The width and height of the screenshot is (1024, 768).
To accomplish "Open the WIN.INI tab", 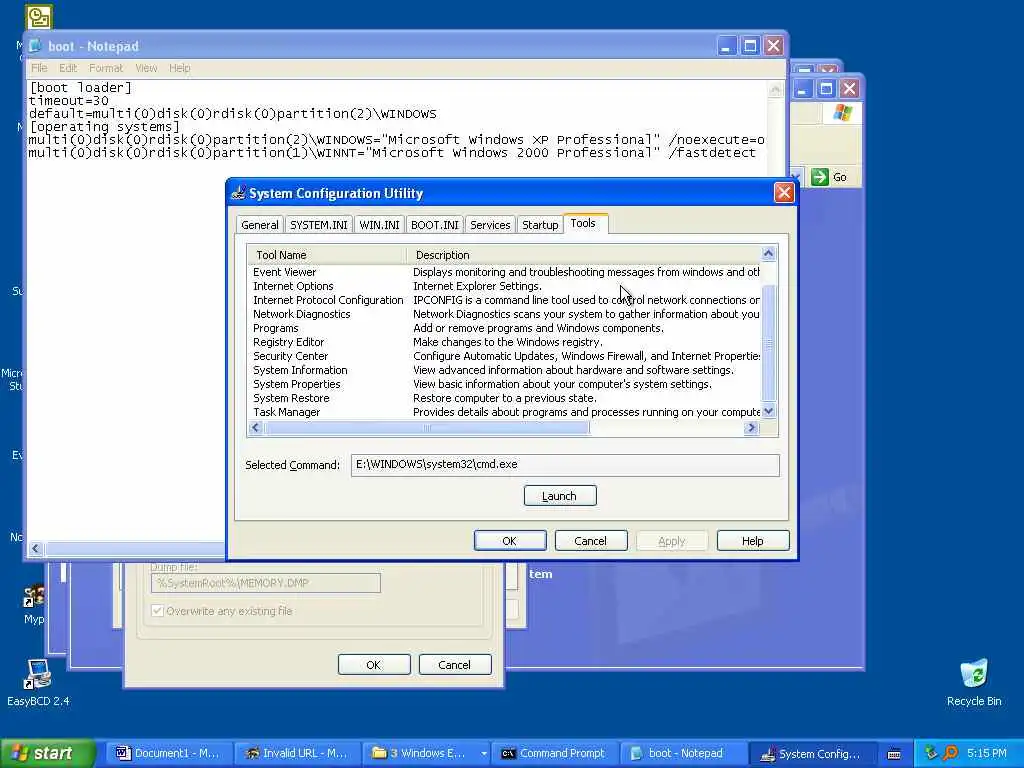I will (379, 225).
